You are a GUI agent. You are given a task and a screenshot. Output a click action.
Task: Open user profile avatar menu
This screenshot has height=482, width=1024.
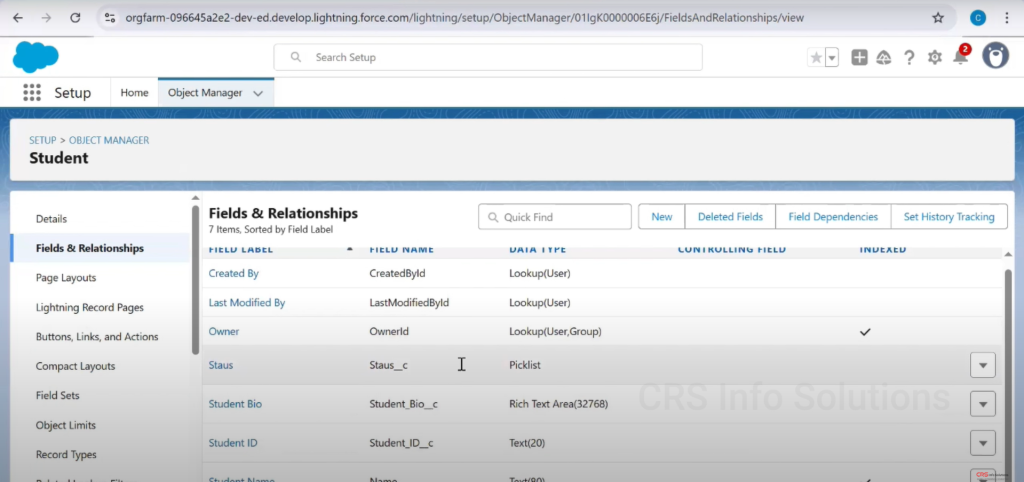[x=995, y=56]
